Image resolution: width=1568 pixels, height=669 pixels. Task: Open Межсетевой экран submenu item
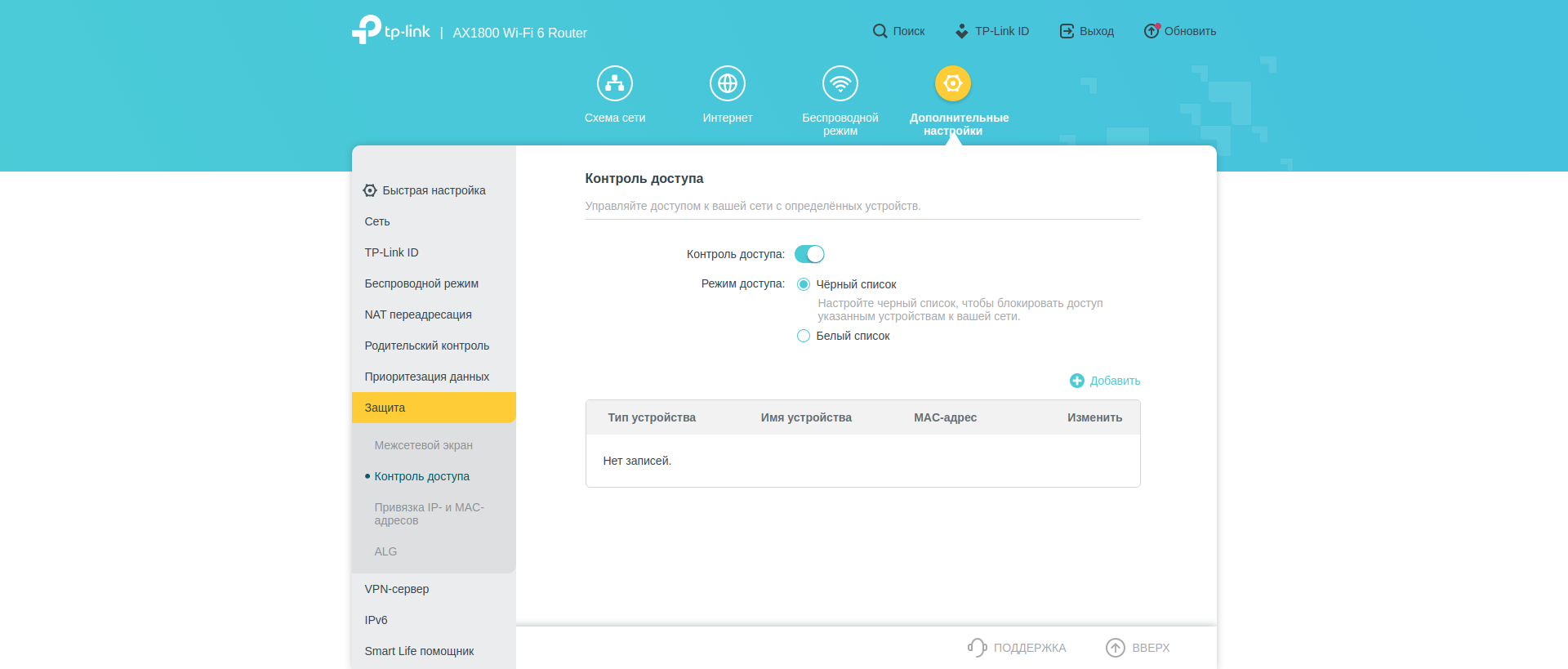pyautogui.click(x=423, y=445)
